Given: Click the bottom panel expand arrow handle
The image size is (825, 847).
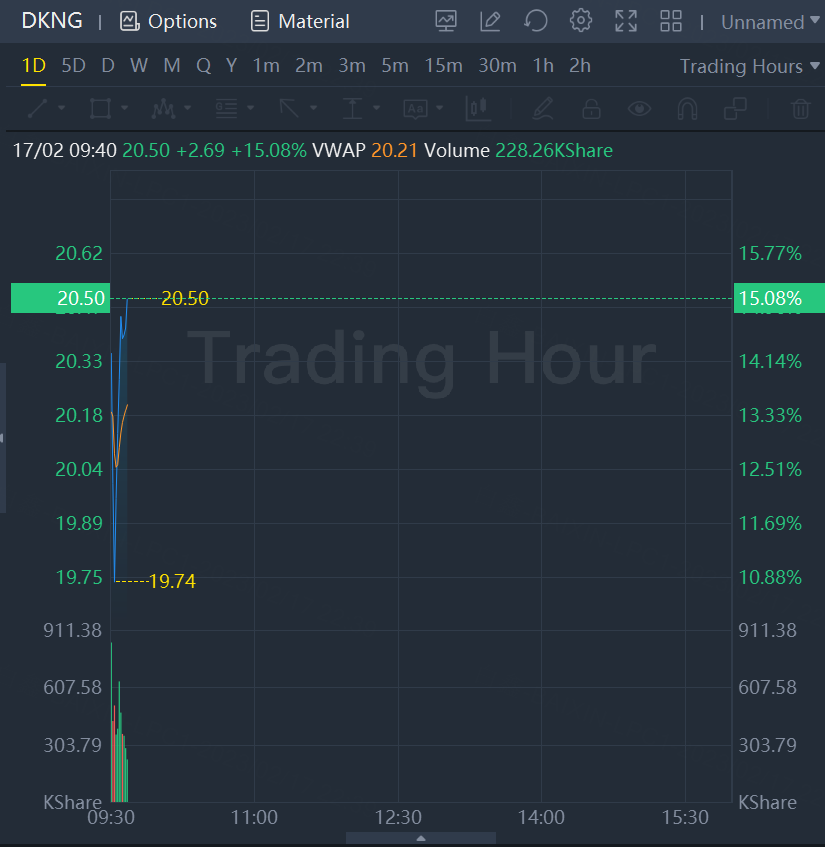Looking at the screenshot, I should pyautogui.click(x=421, y=838).
